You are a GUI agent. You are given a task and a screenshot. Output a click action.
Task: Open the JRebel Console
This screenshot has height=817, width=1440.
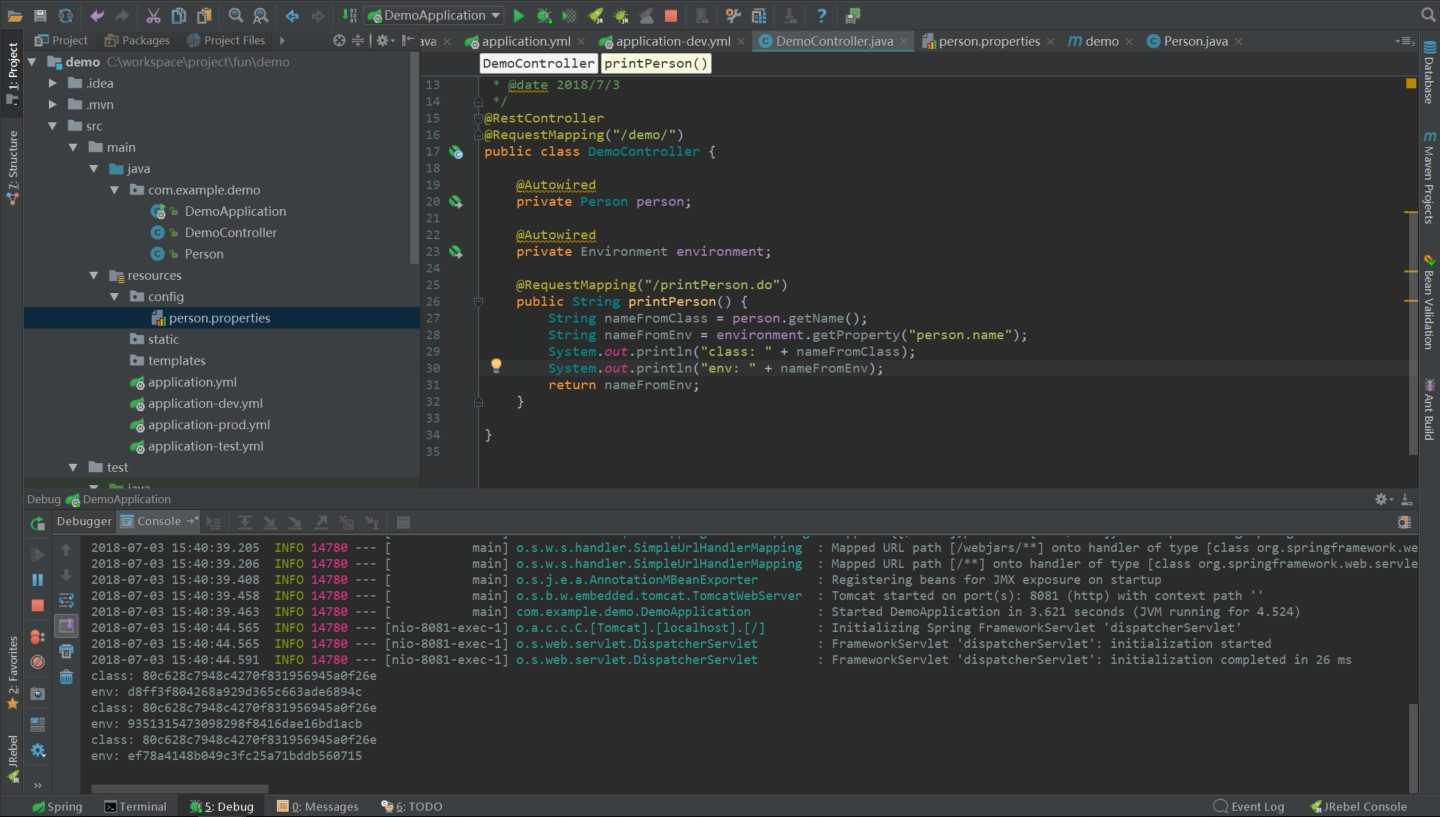1358,806
